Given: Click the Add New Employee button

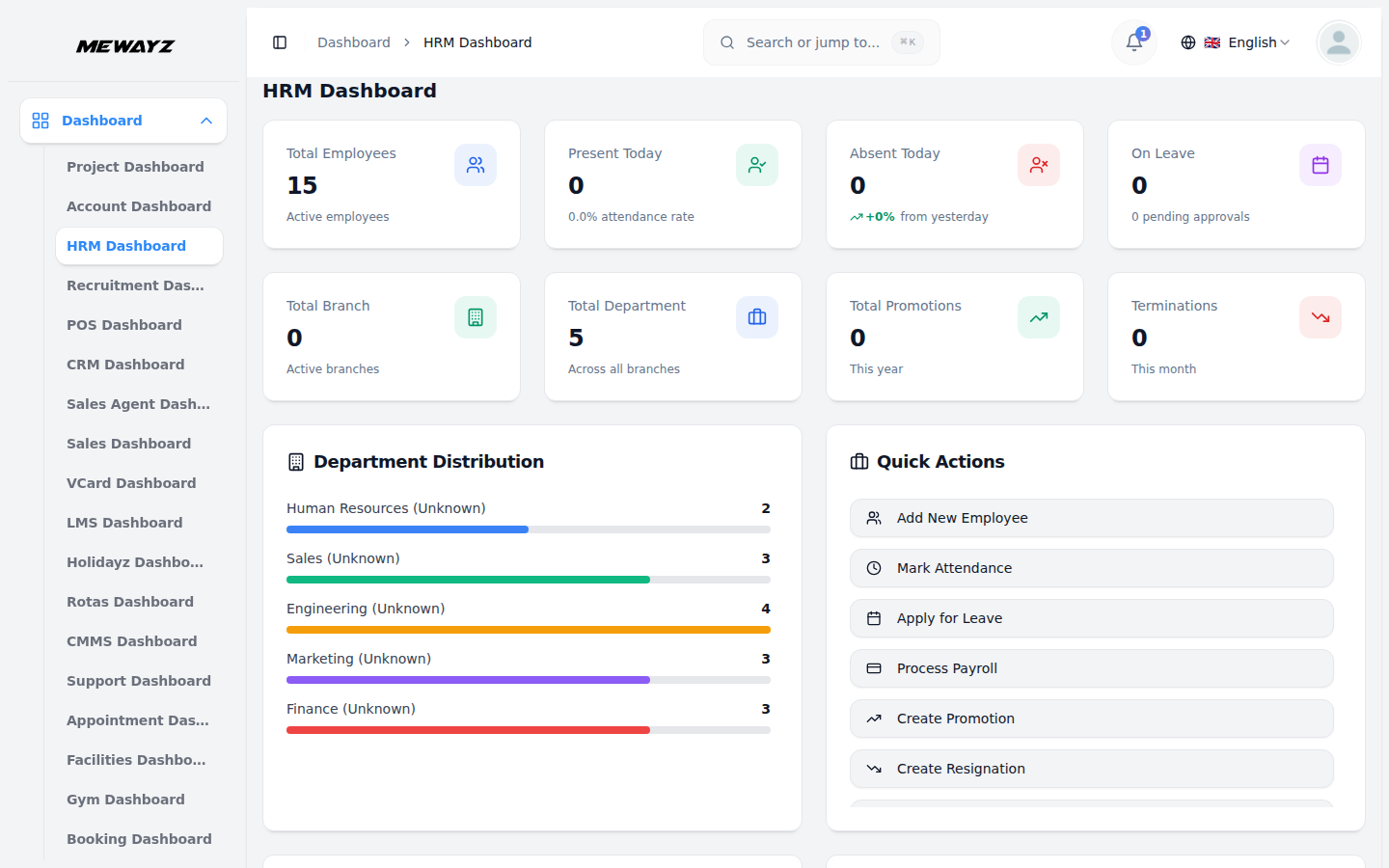Looking at the screenshot, I should click(x=1091, y=518).
